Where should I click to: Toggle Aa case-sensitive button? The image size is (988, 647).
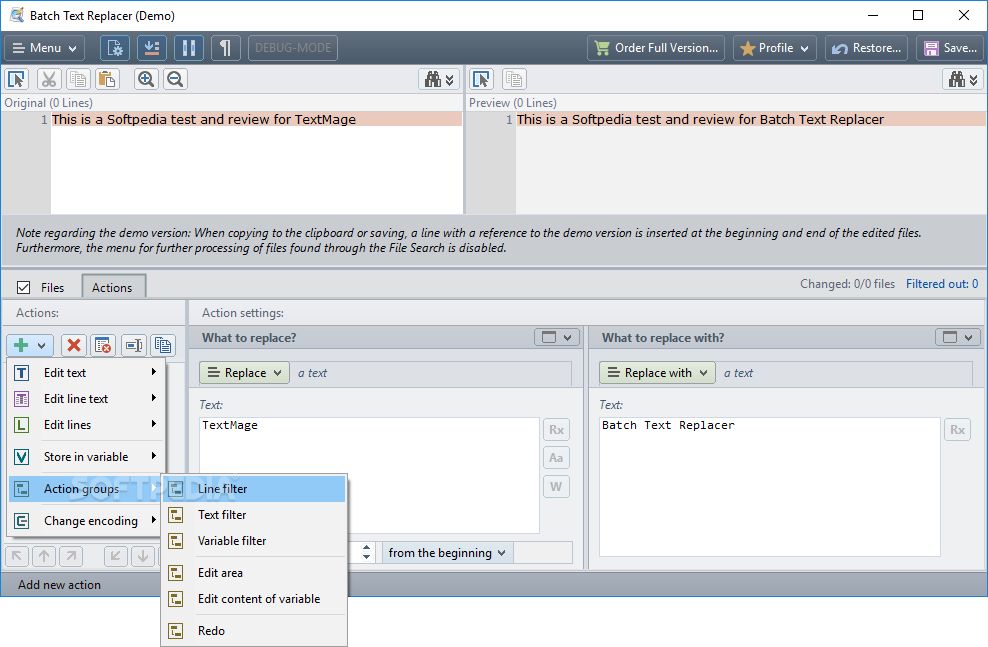(556, 458)
